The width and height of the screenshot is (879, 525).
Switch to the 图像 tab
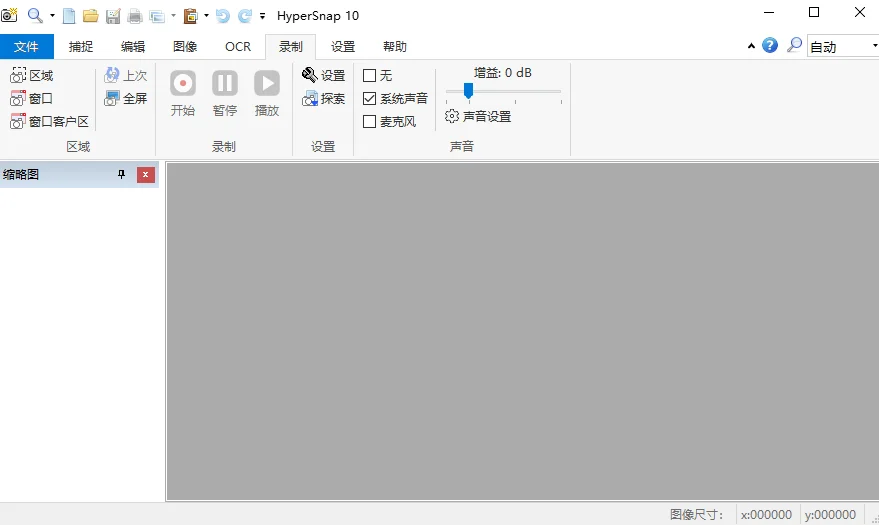[185, 47]
